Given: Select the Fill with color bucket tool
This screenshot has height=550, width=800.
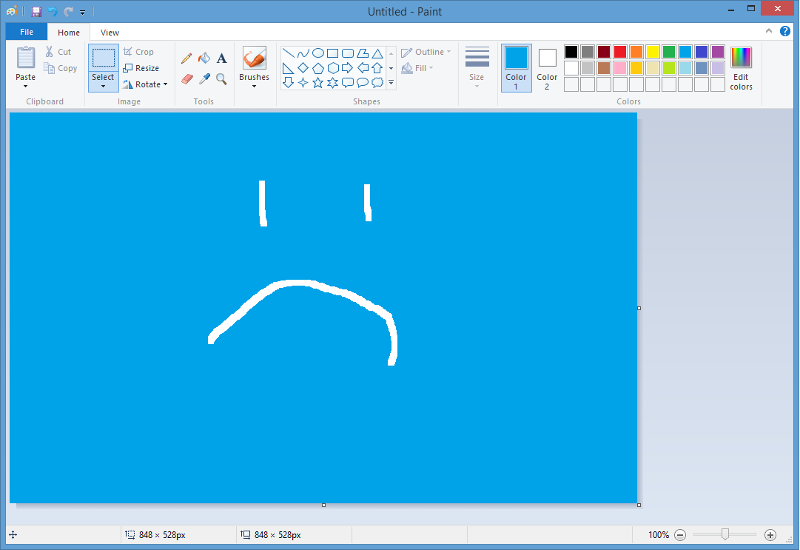Looking at the screenshot, I should tap(204, 58).
